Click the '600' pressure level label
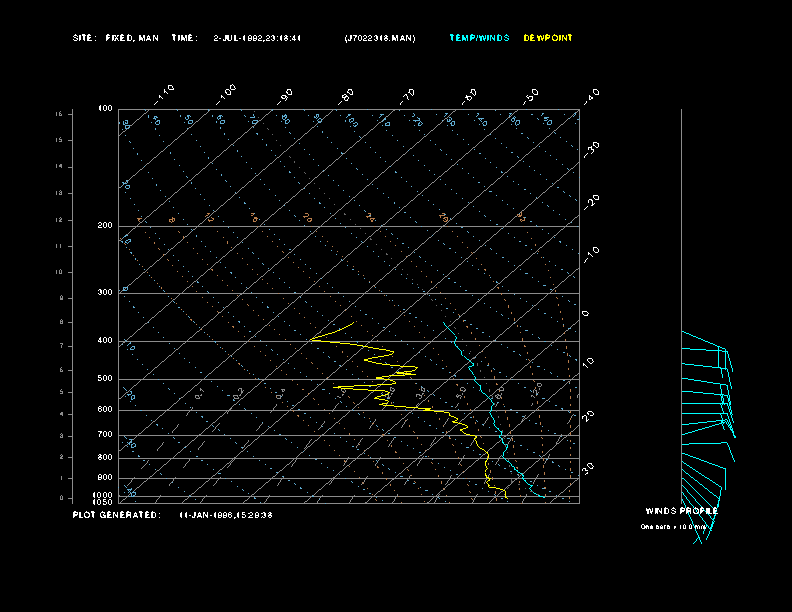 [105, 410]
